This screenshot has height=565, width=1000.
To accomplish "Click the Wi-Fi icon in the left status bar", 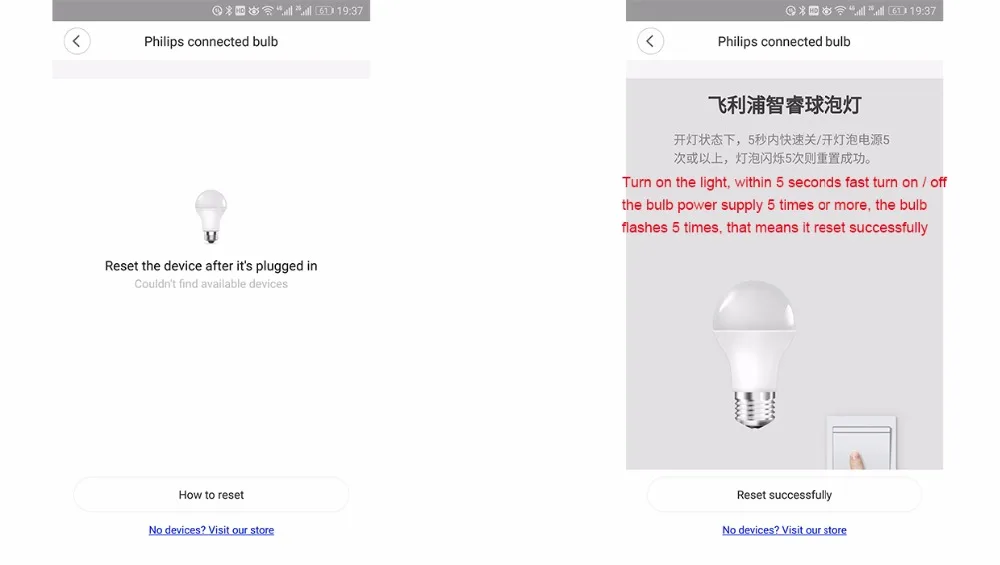I will (x=268, y=11).
